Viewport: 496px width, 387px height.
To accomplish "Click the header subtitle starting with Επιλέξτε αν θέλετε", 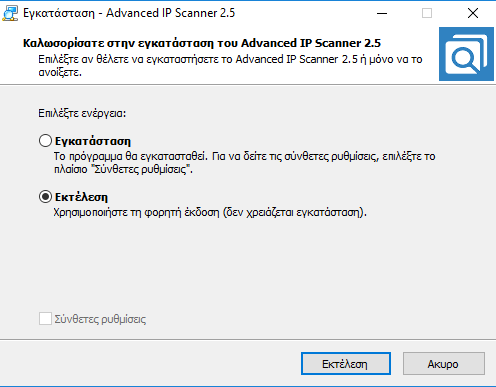I will click(230, 66).
